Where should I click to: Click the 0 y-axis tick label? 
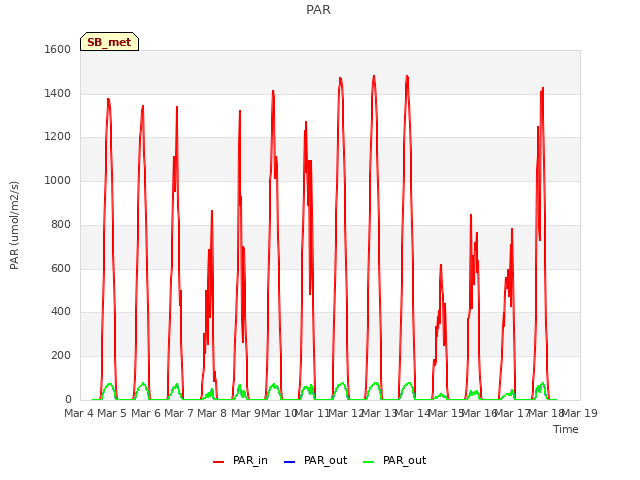[68, 399]
